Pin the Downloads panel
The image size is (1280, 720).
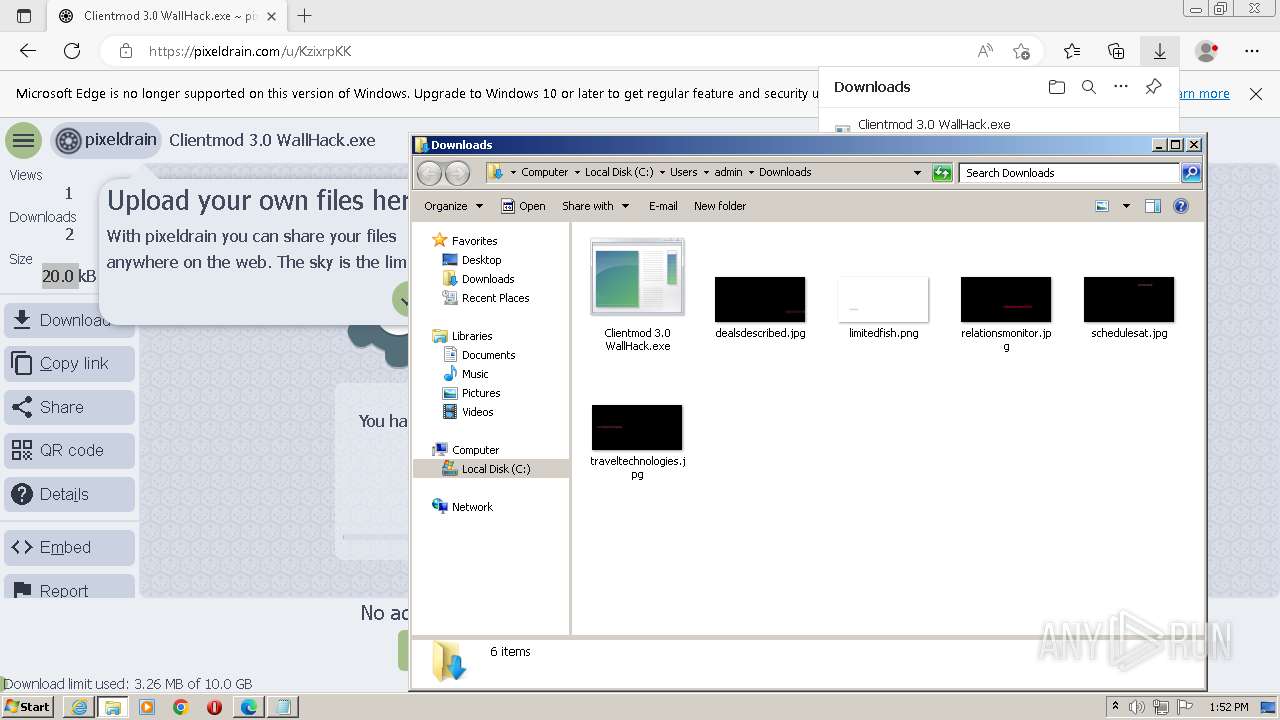tap(1153, 87)
